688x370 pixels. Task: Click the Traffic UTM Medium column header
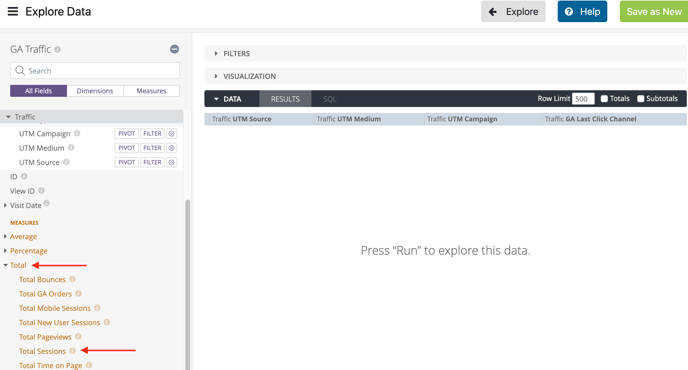pyautogui.click(x=369, y=119)
